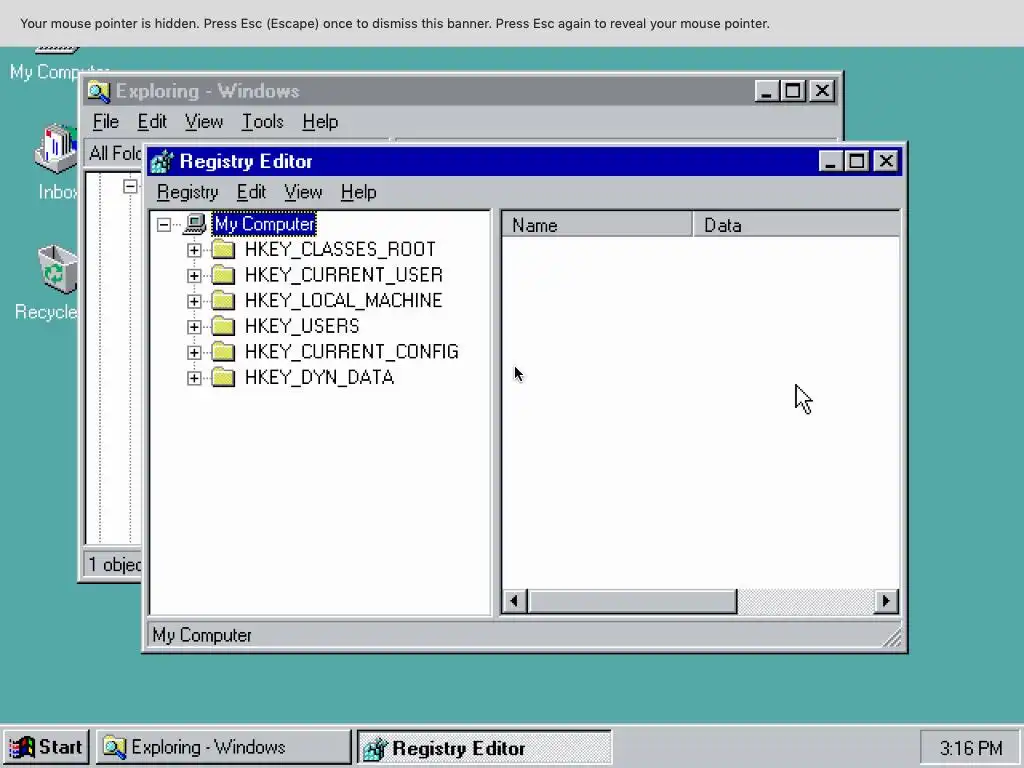The height and width of the screenshot is (768, 1024).
Task: Open the Tools menu in Exploring window
Action: tap(263, 122)
